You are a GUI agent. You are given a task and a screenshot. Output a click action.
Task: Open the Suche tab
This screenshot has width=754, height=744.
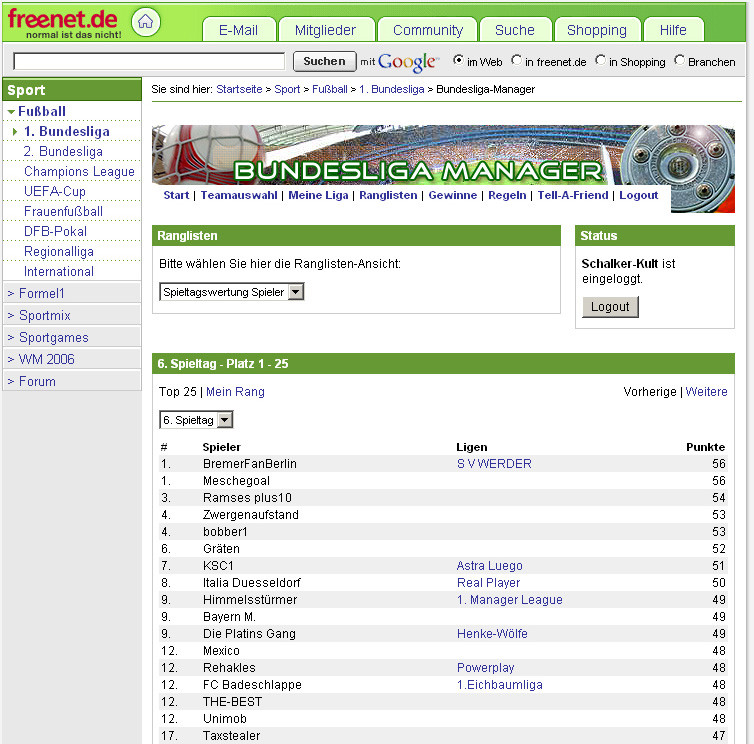pos(515,30)
